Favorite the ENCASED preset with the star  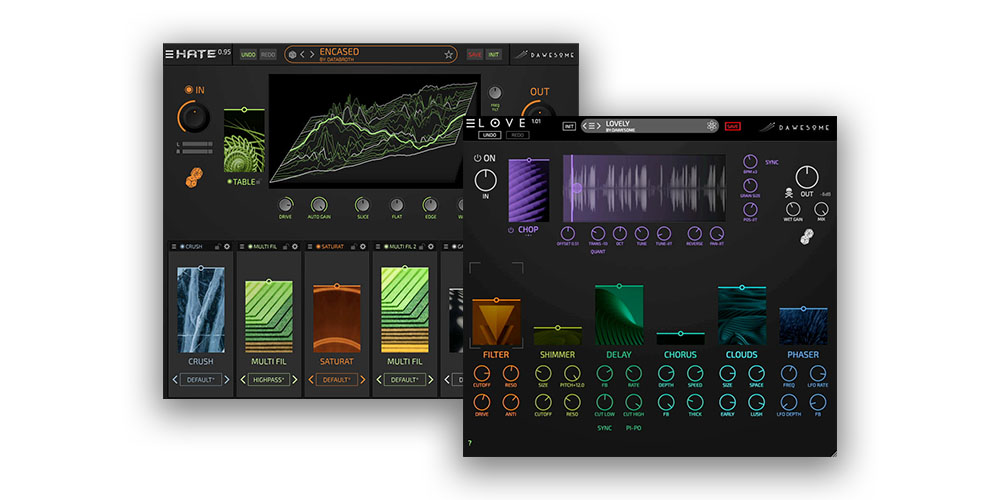(x=449, y=54)
